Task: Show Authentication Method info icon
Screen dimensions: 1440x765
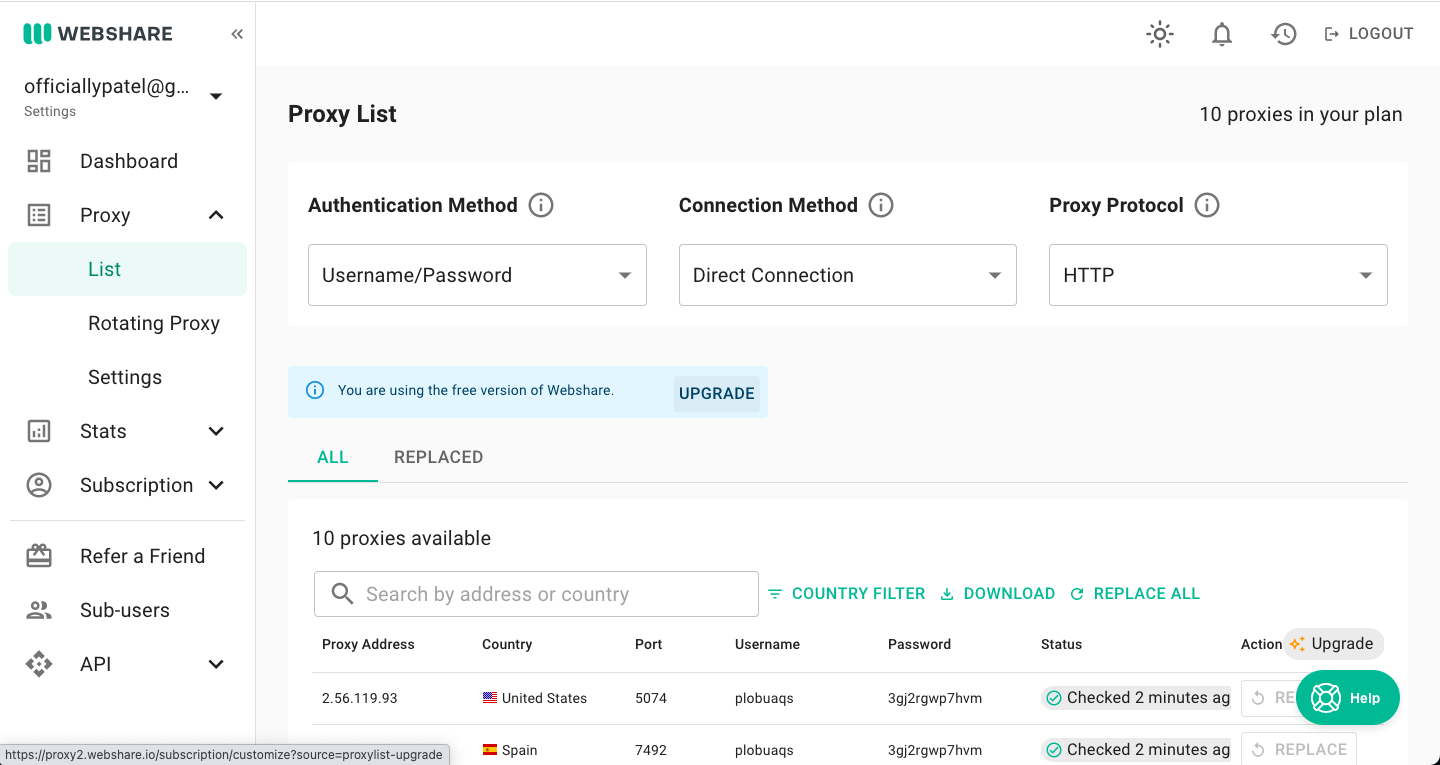Action: coord(541,205)
